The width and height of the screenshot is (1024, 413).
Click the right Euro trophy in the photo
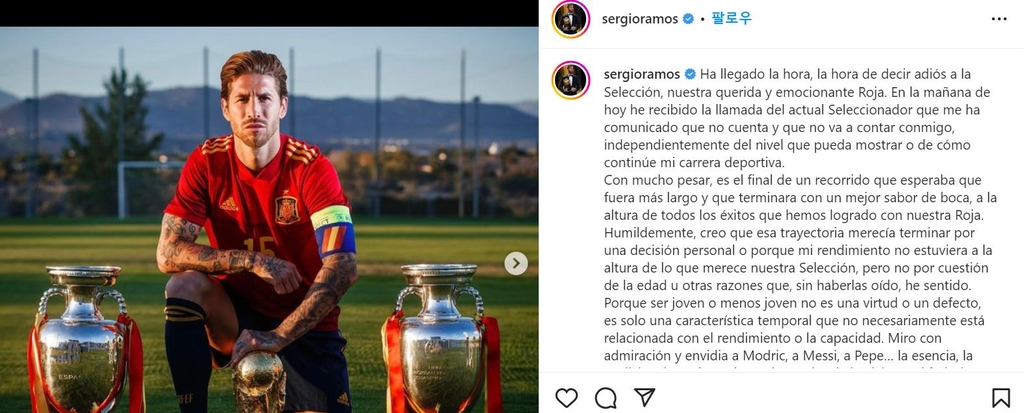pyautogui.click(x=441, y=339)
